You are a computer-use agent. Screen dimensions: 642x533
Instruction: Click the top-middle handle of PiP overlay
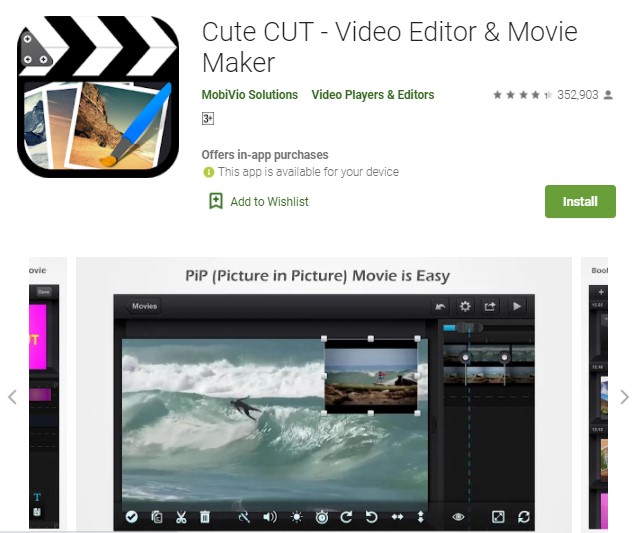coord(371,339)
